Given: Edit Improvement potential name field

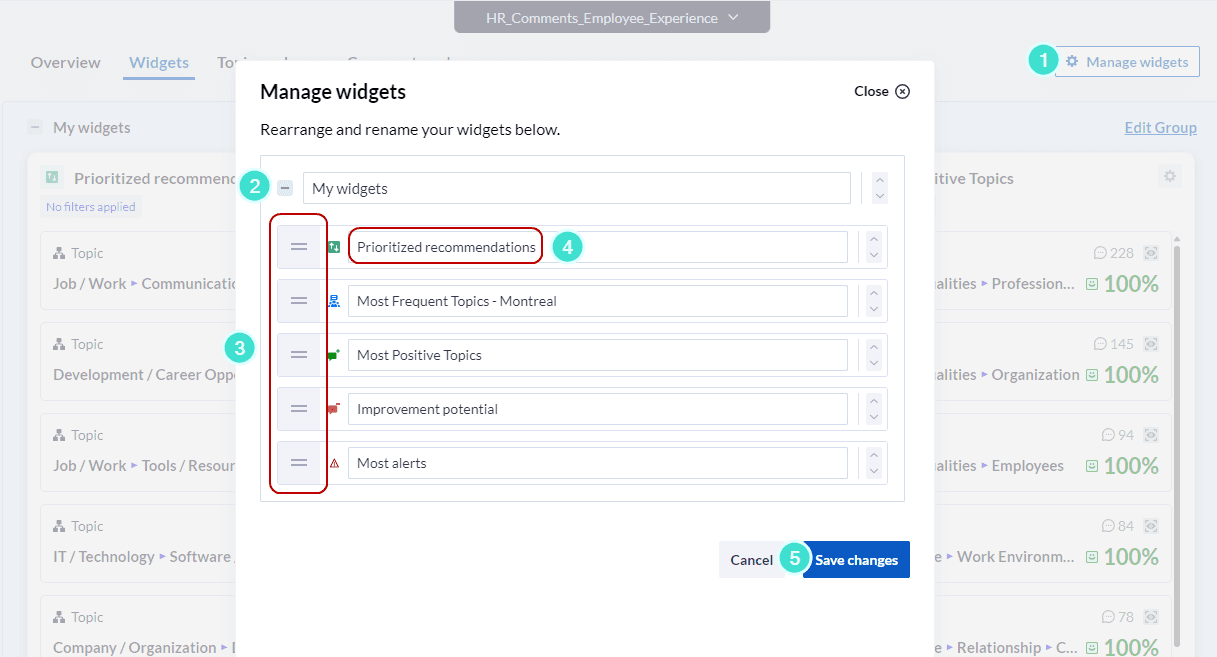Looking at the screenshot, I should (x=597, y=409).
